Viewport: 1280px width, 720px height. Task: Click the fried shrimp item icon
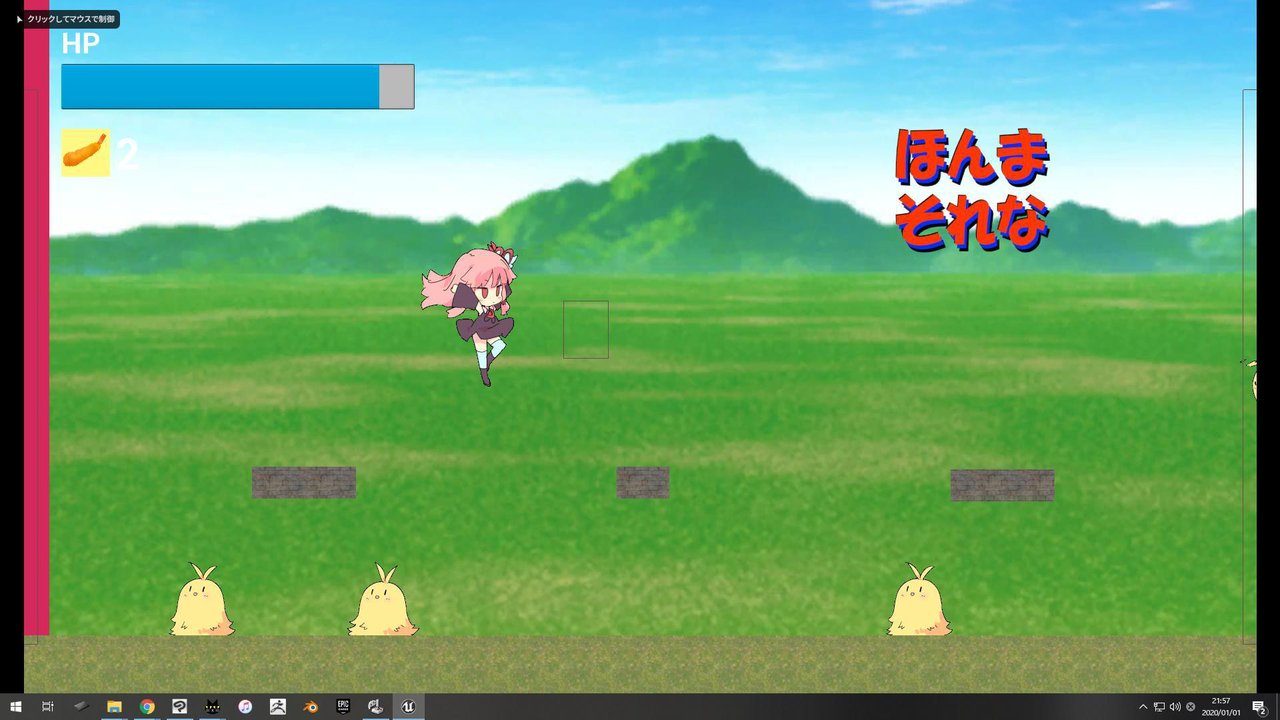(x=85, y=152)
